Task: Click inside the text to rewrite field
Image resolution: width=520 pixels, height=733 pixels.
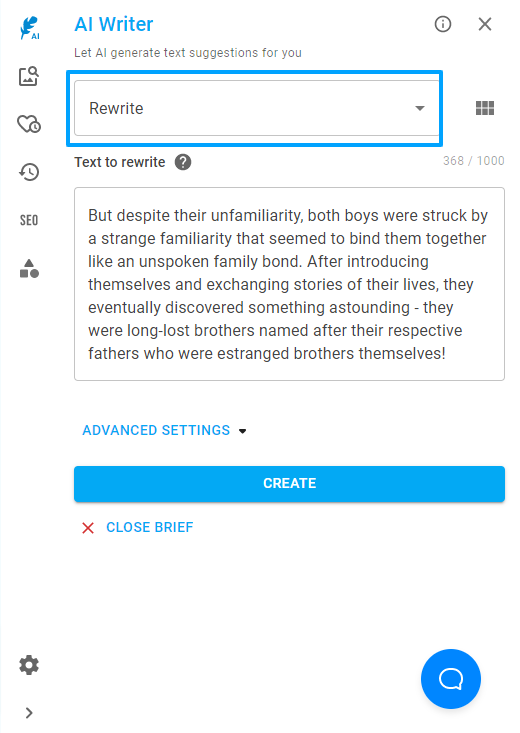Action: click(289, 284)
